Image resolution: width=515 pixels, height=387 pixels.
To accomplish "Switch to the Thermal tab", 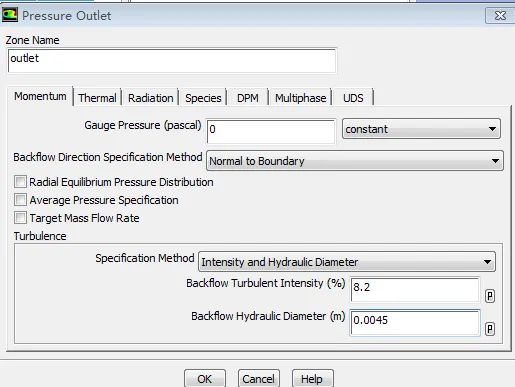I will click(x=97, y=98).
